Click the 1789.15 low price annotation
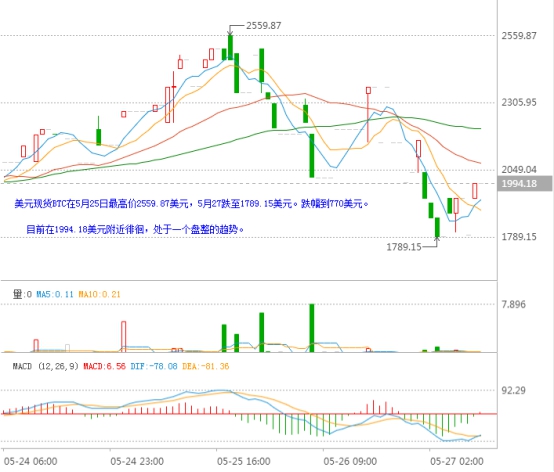554x472 pixels. click(x=404, y=247)
